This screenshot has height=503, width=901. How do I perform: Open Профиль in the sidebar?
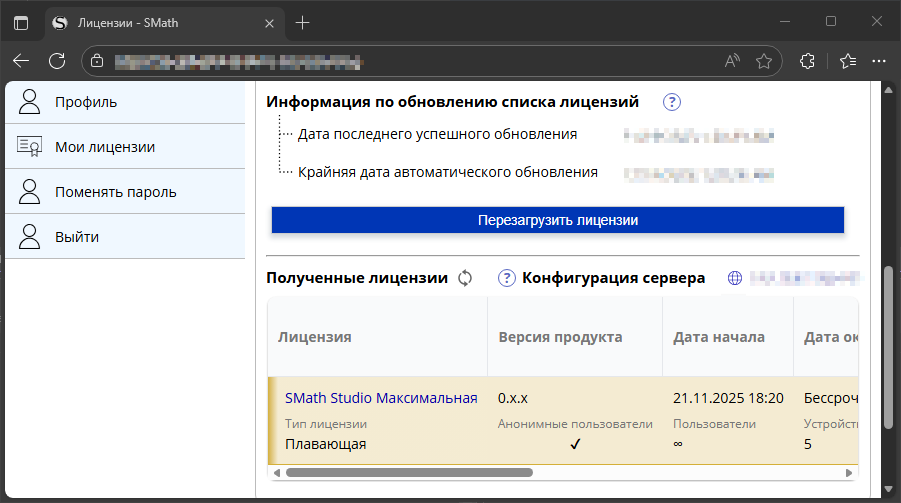click(125, 102)
